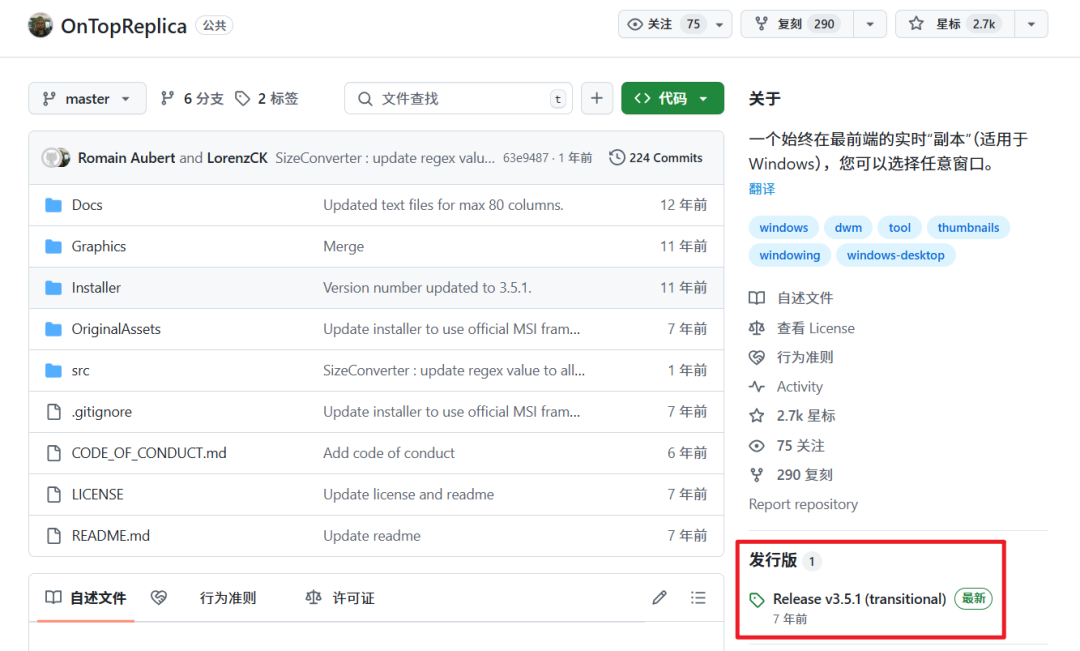
Task: View the 224 Commits history
Action: [656, 158]
